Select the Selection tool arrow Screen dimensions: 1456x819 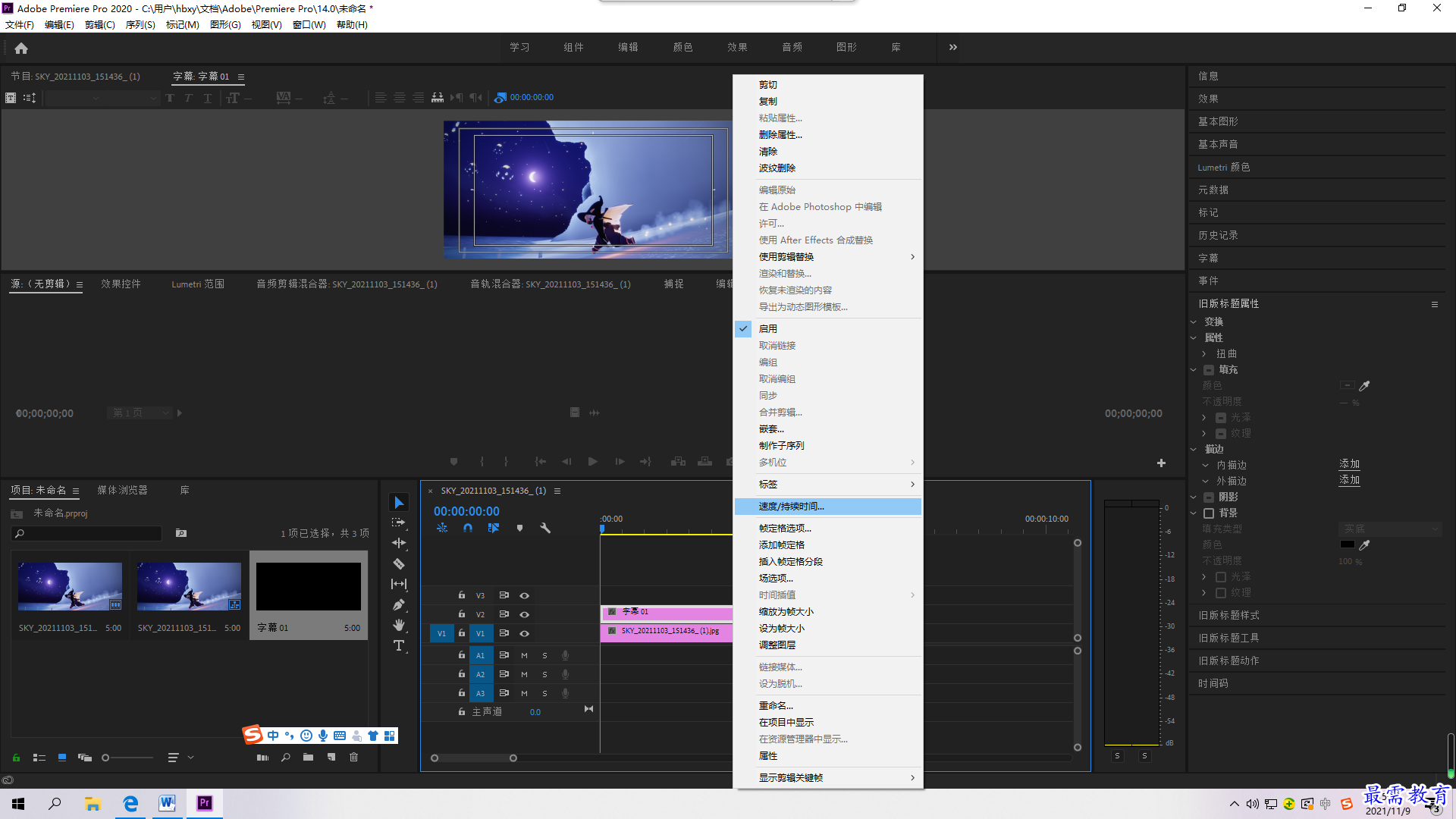coord(399,503)
